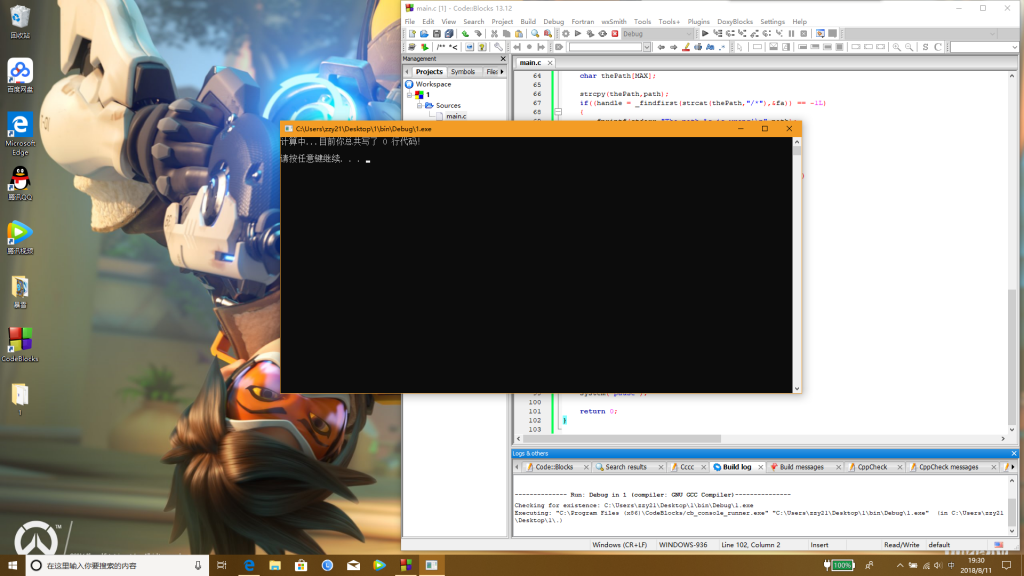Click the Open file toolbar icon
This screenshot has width=1024, height=576.
click(x=424, y=34)
